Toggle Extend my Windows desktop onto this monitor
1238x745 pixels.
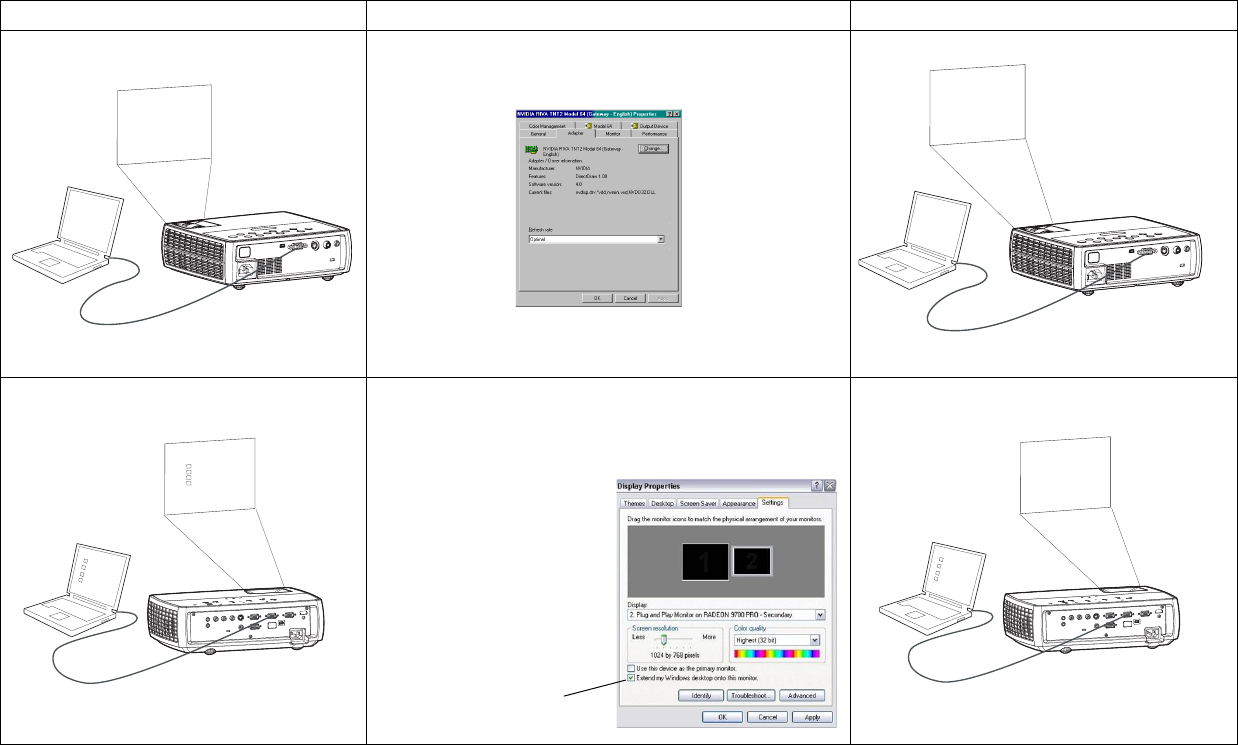[x=632, y=678]
